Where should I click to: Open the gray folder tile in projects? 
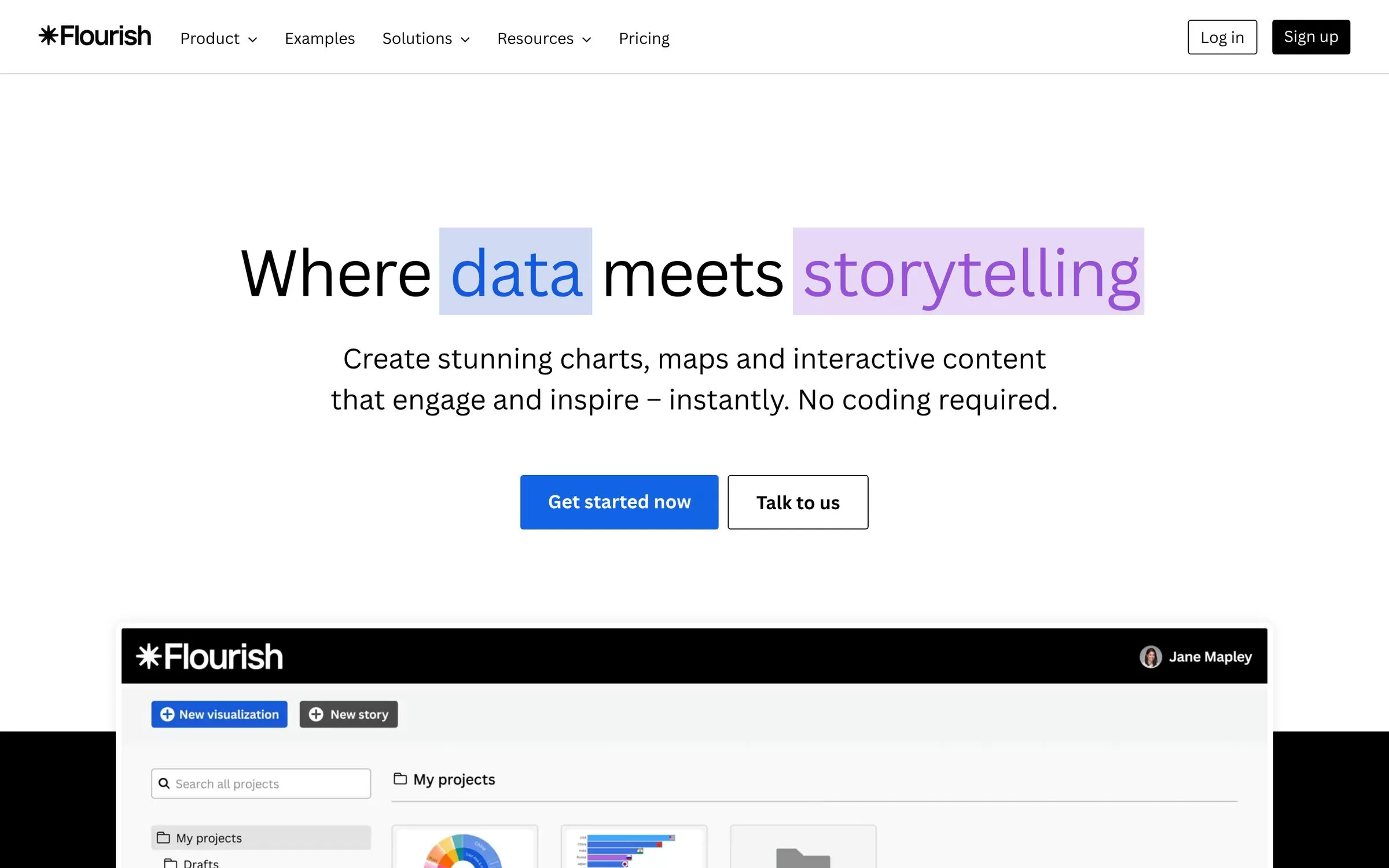803,847
